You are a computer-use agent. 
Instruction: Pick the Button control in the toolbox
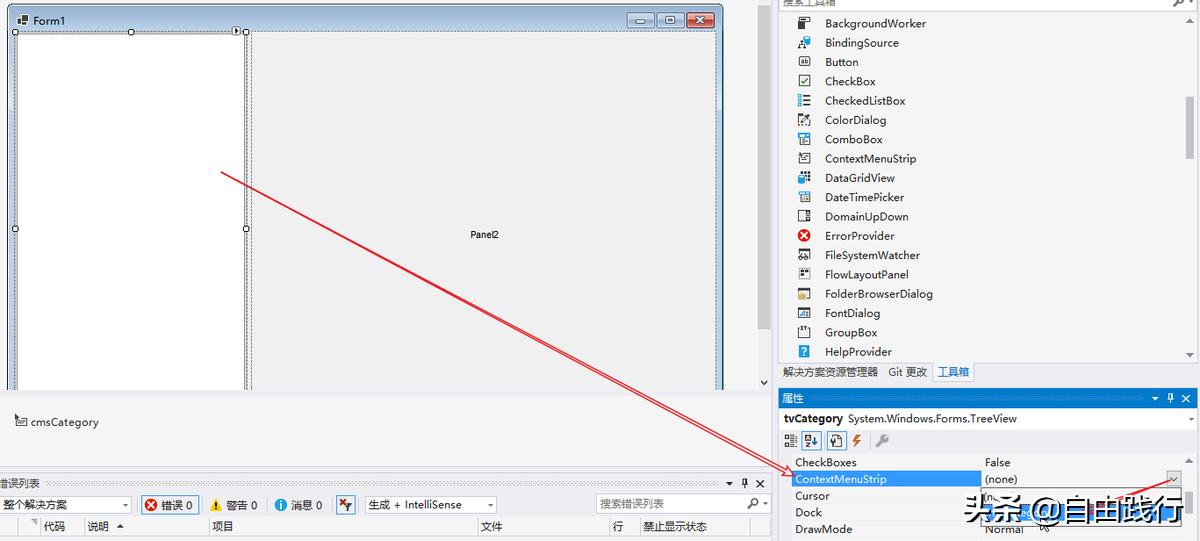841,62
